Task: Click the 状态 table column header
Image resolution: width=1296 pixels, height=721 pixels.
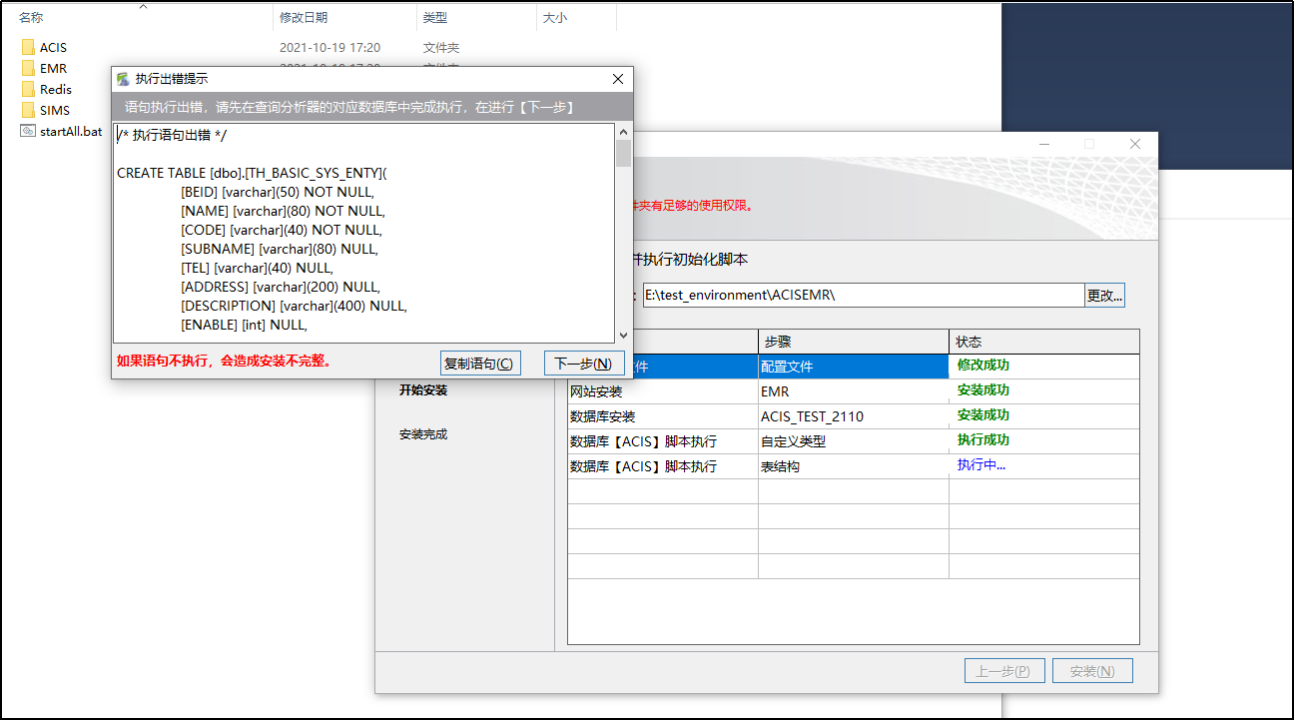Action: 1044,342
